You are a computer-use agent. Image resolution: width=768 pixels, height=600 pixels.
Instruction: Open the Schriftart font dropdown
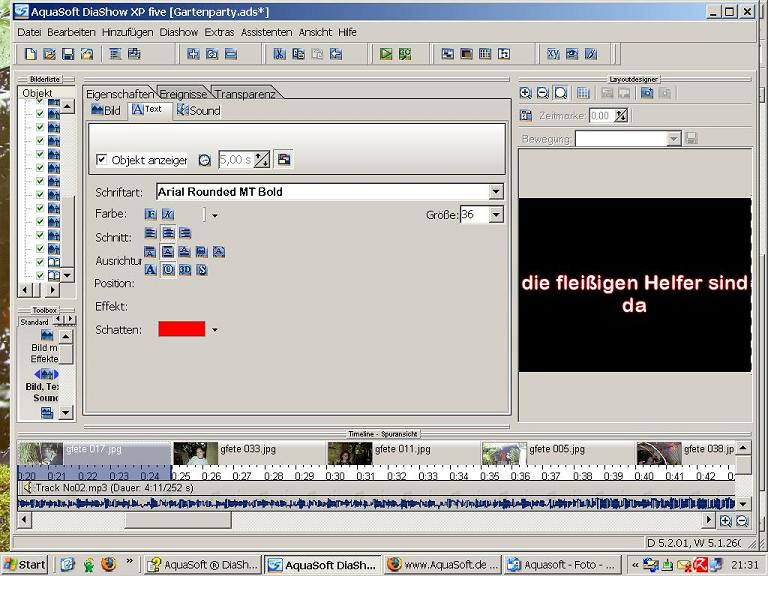click(496, 192)
